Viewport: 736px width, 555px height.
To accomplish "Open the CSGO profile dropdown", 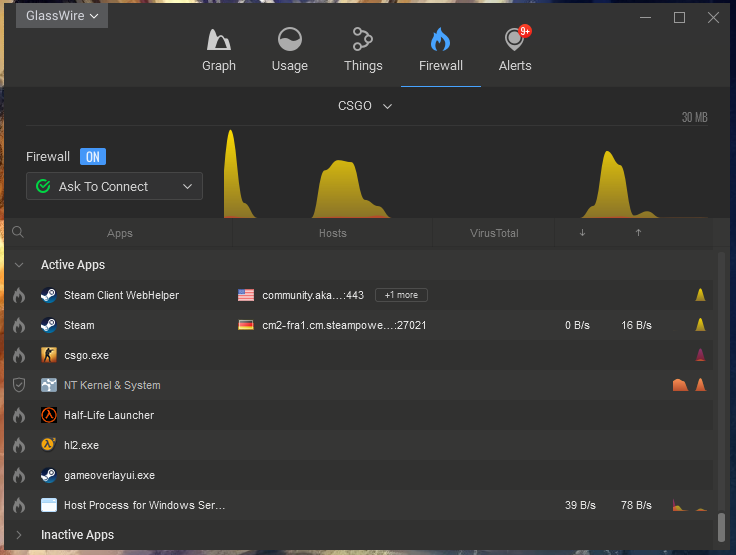I will tap(365, 106).
